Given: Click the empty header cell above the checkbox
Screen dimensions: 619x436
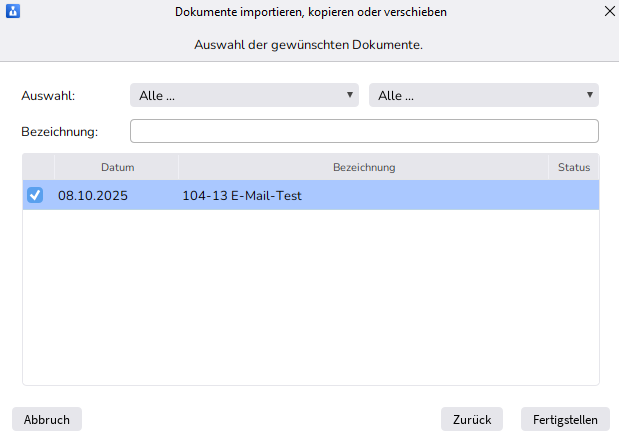Looking at the screenshot, I should tap(38, 167).
